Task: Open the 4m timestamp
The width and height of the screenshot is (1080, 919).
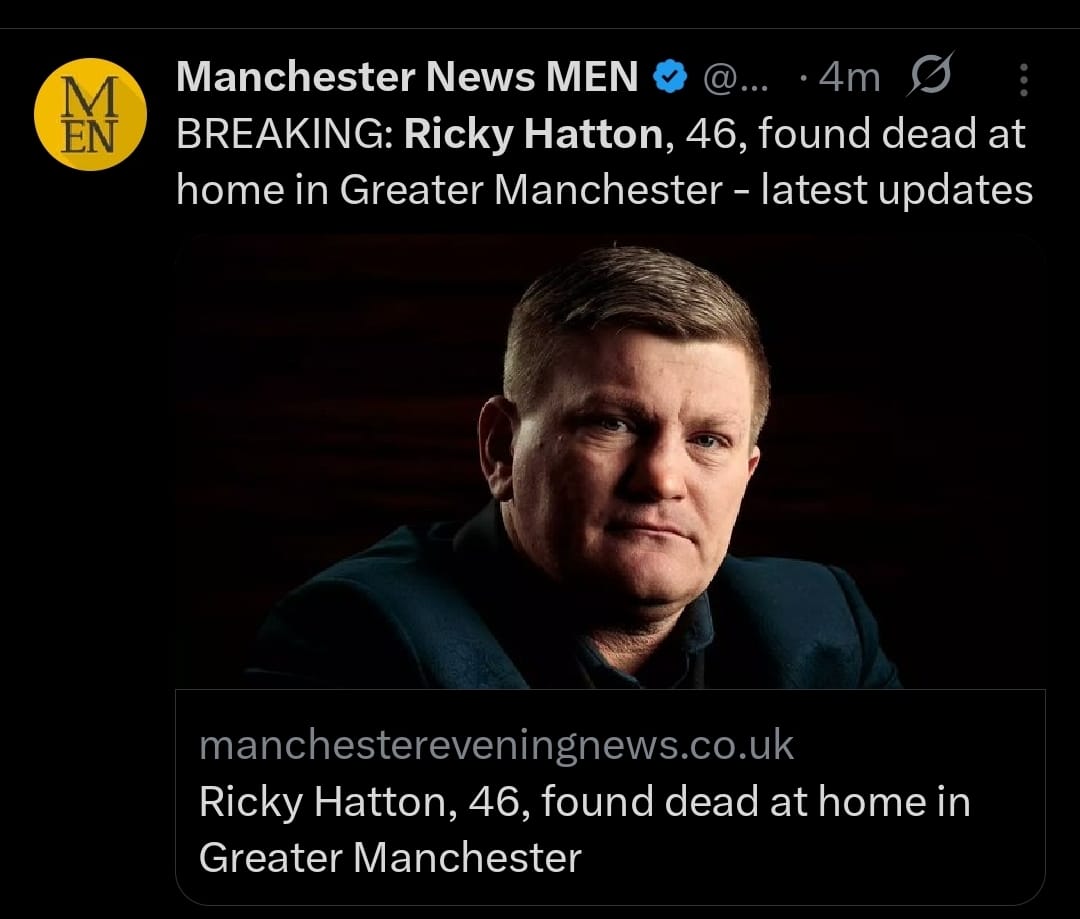Action: coord(847,77)
